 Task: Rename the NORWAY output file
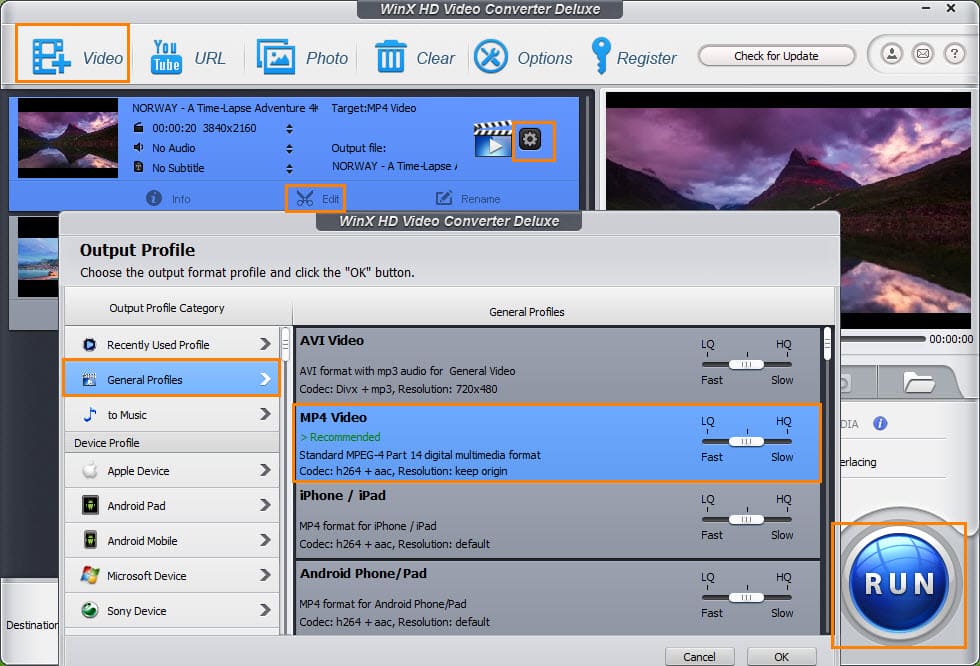(x=468, y=199)
